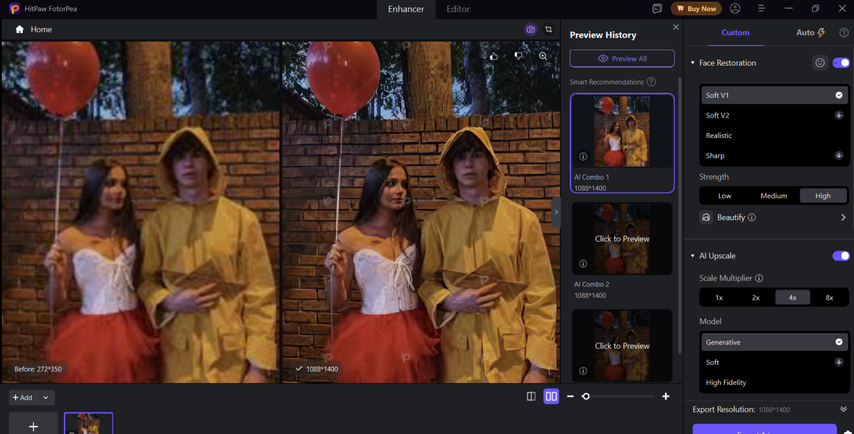Download the Soft upscale model

(839, 362)
